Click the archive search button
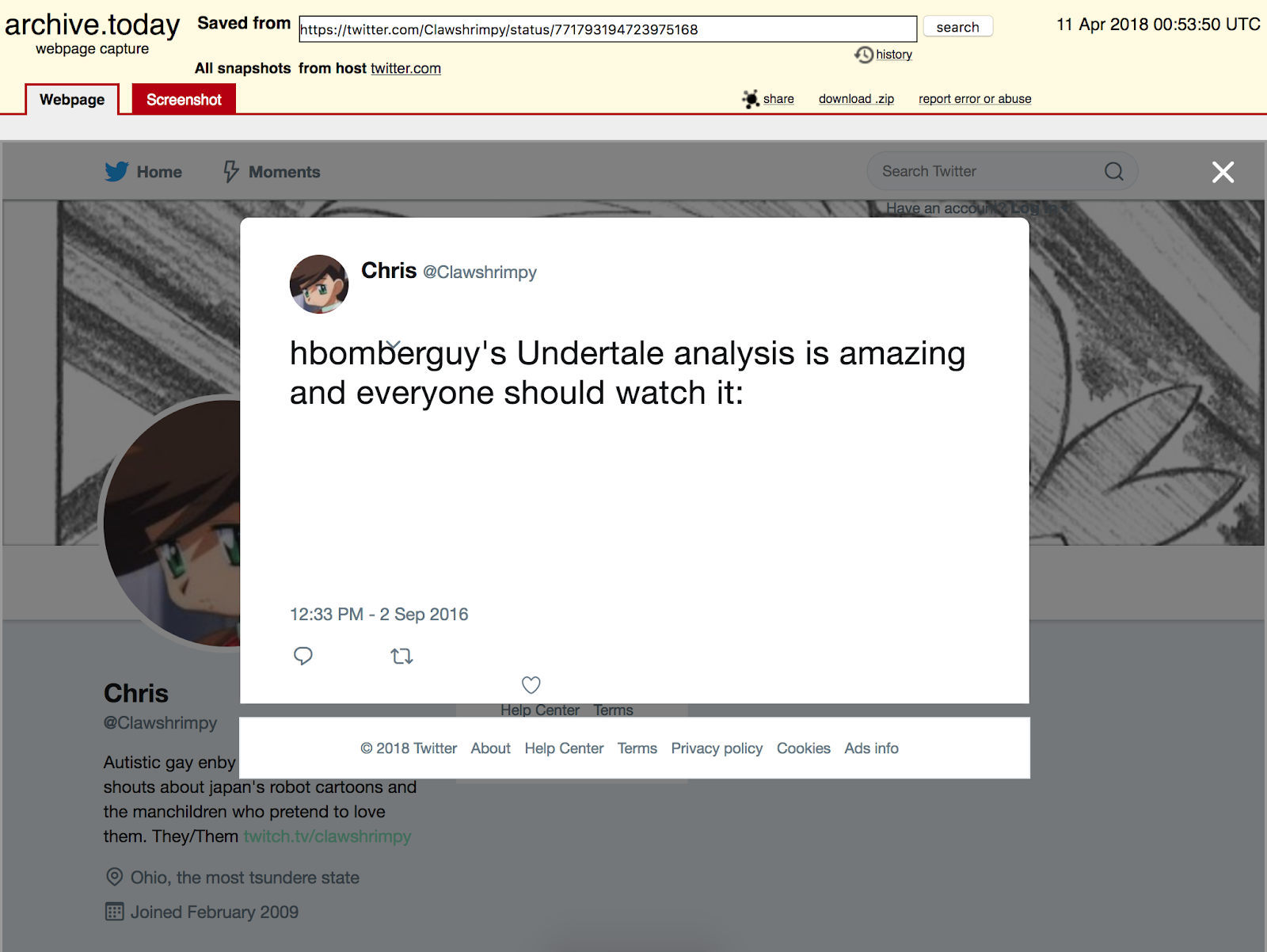Viewport: 1267px width, 952px height. pyautogui.click(x=958, y=27)
